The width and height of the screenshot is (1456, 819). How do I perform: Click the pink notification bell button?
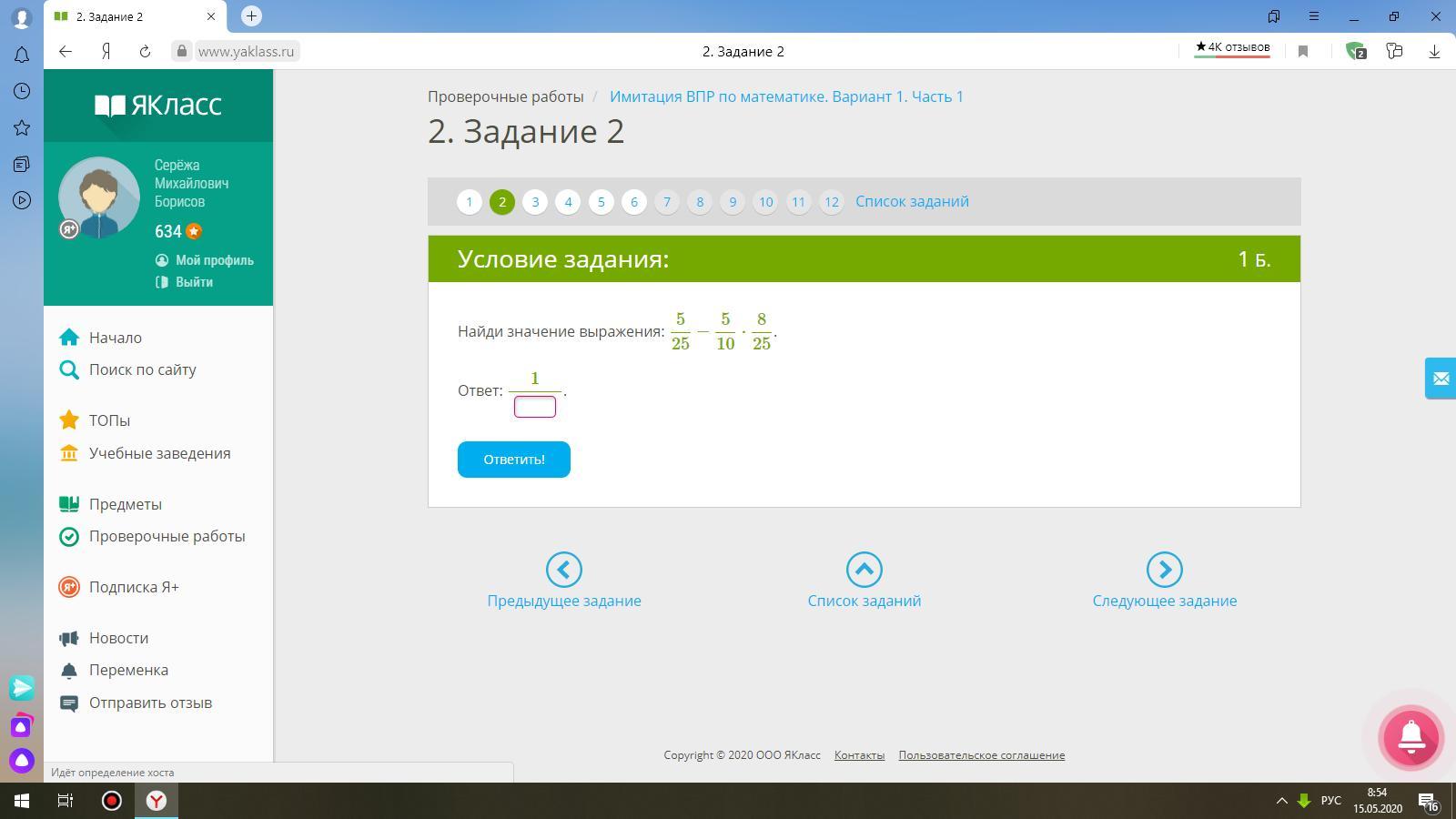click(x=1411, y=737)
